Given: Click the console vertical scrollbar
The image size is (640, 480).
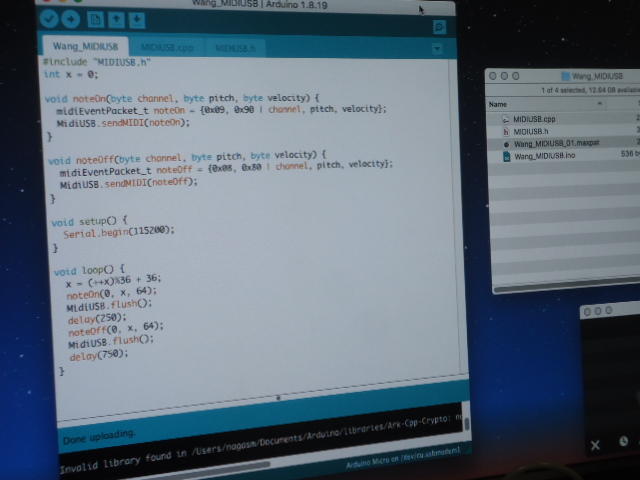Looking at the screenshot, I should click(x=467, y=424).
